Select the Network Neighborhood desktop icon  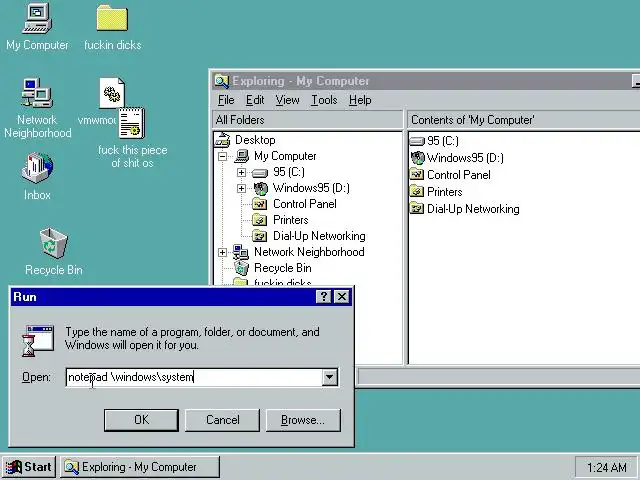pos(37,93)
